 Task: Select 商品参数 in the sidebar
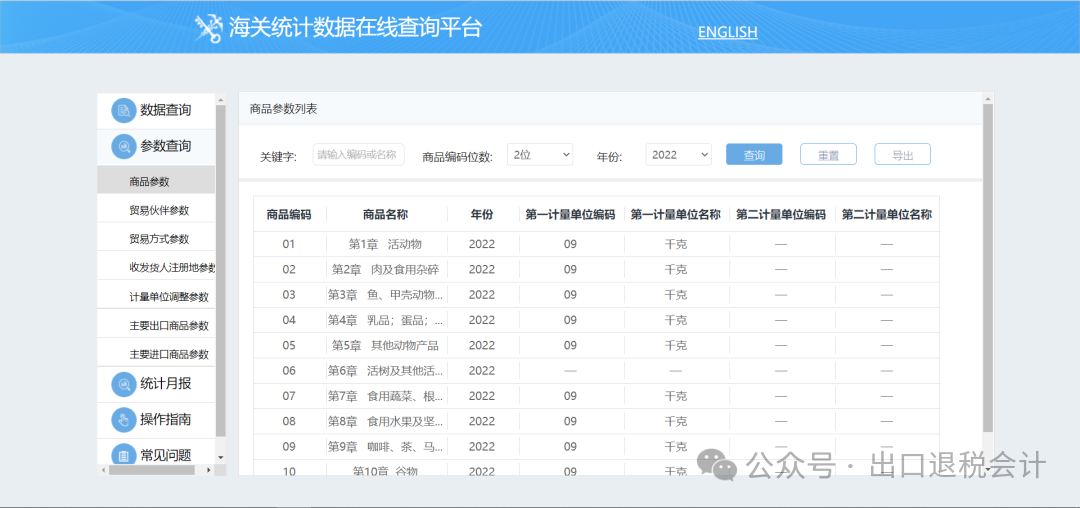click(x=150, y=182)
